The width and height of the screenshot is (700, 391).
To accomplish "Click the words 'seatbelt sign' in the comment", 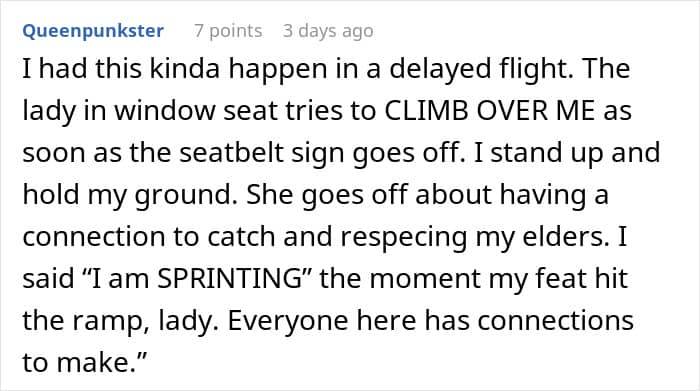I will tap(262, 153).
